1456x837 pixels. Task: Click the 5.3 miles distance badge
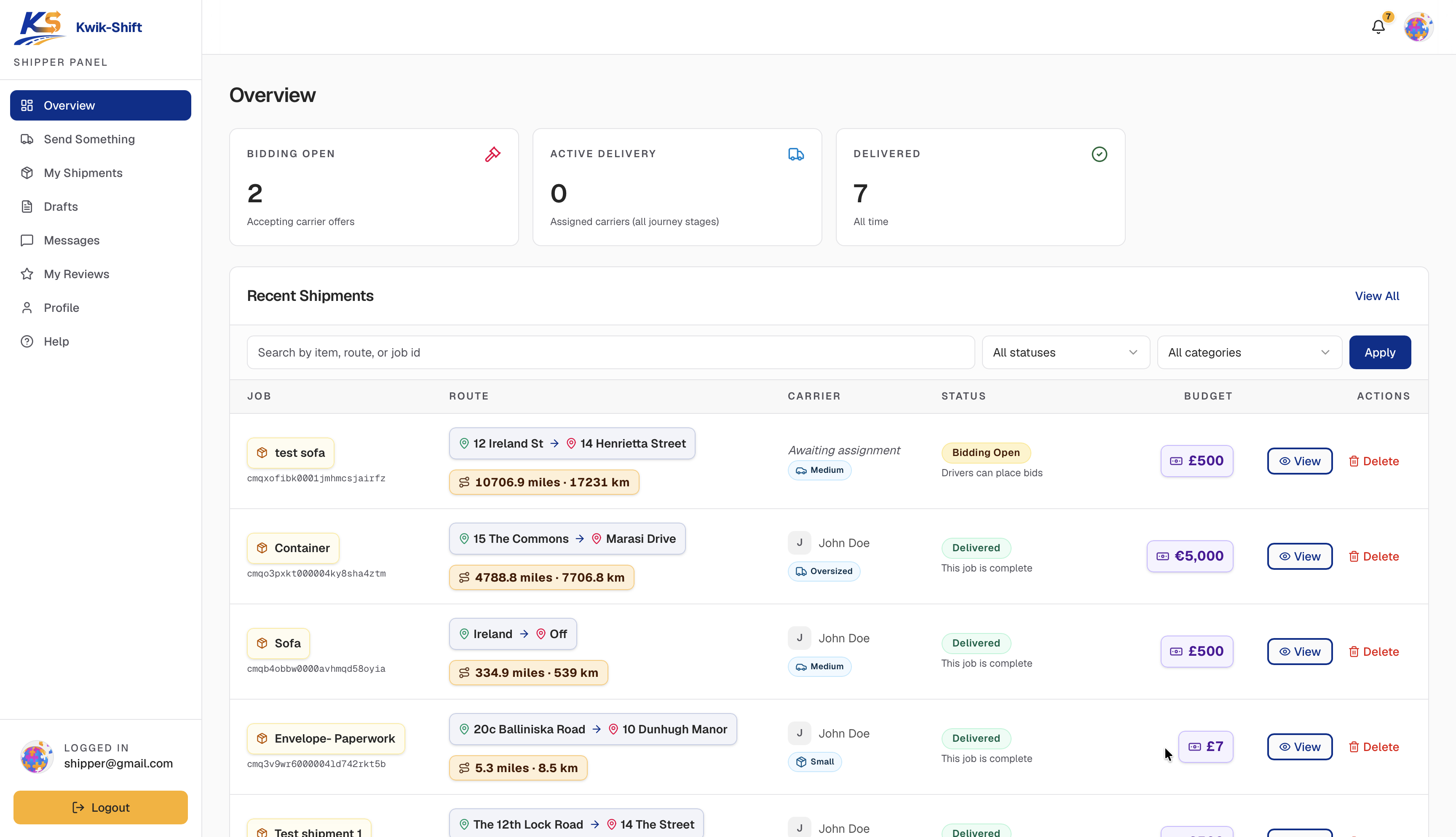click(x=518, y=768)
